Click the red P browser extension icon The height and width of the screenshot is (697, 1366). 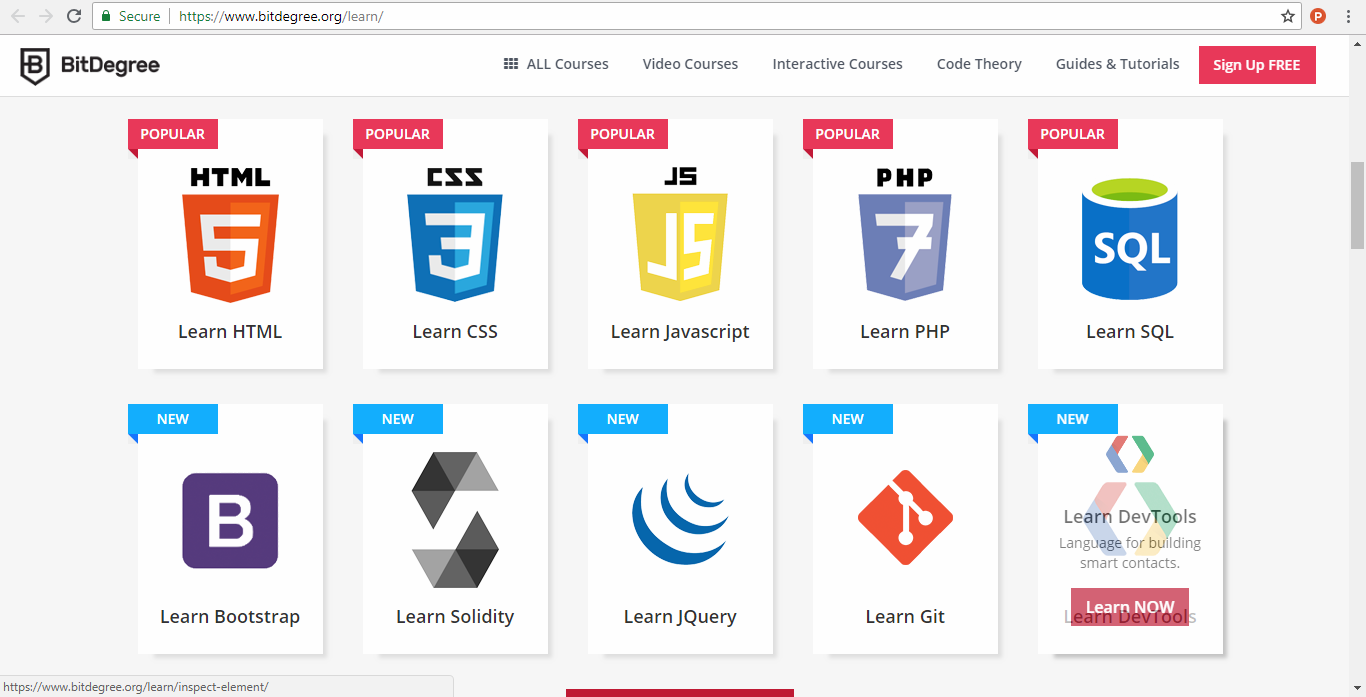pyautogui.click(x=1318, y=16)
